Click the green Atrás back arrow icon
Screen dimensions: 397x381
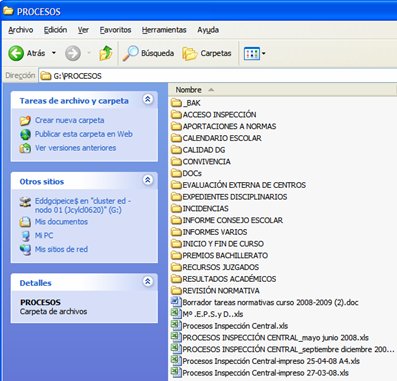pyautogui.click(x=16, y=53)
